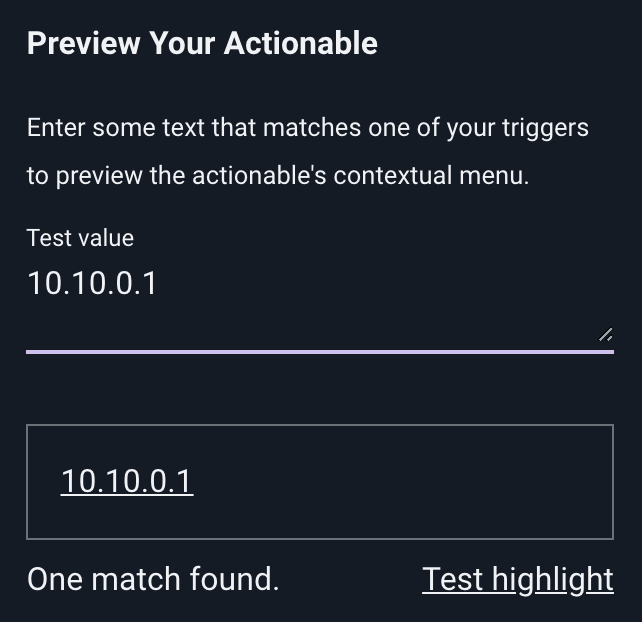Click the word Actionable in the heading

(x=301, y=43)
